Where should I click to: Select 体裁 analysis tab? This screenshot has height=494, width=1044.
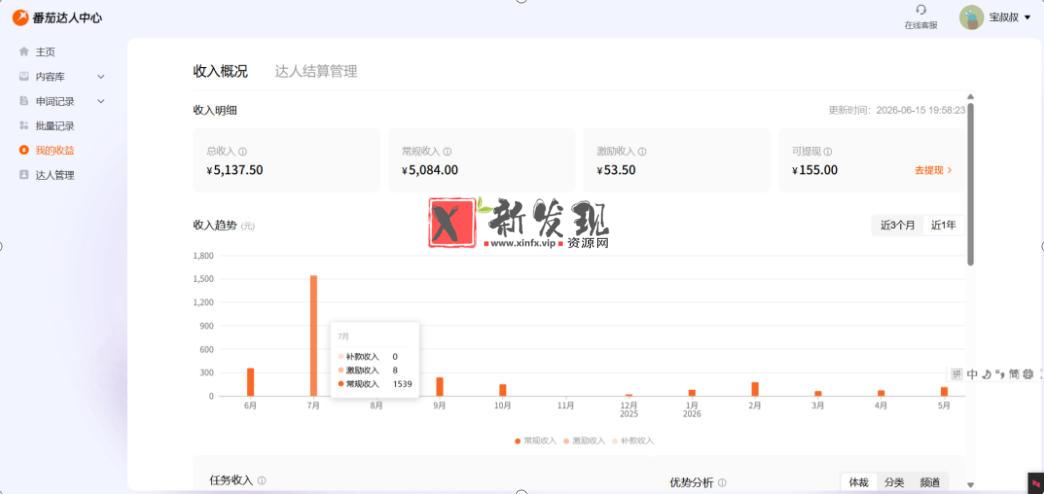(858, 482)
